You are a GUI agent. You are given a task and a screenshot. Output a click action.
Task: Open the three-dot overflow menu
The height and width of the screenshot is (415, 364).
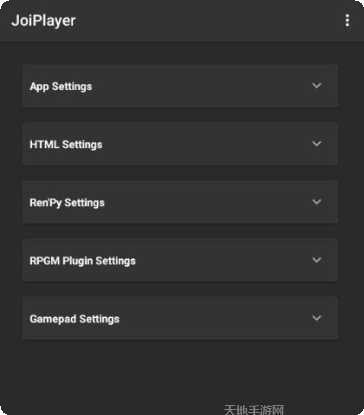point(347,21)
